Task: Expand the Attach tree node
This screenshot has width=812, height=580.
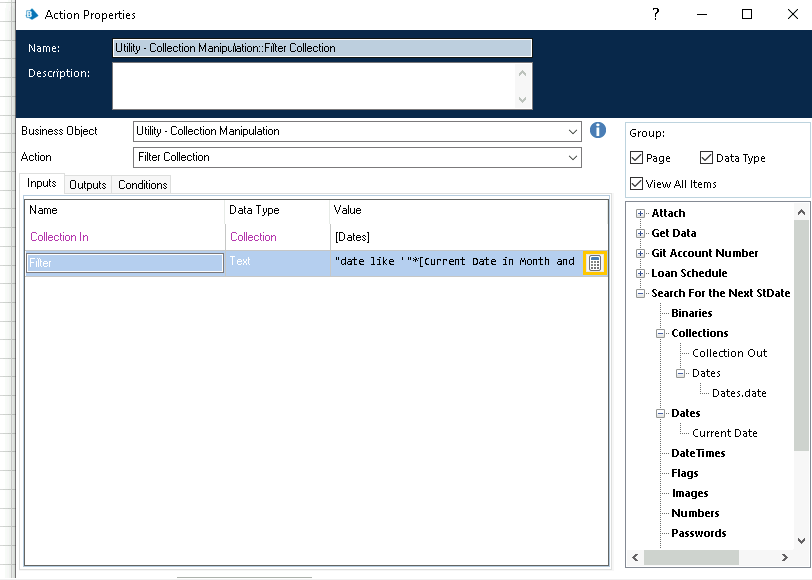Action: 641,213
